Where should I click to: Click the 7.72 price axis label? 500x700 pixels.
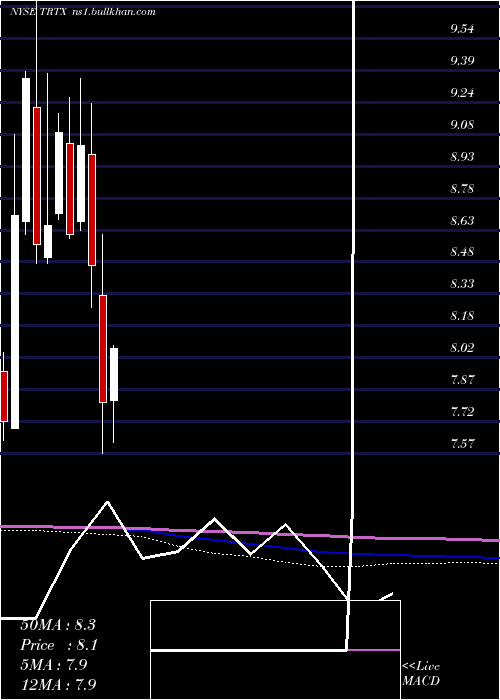(x=462, y=412)
